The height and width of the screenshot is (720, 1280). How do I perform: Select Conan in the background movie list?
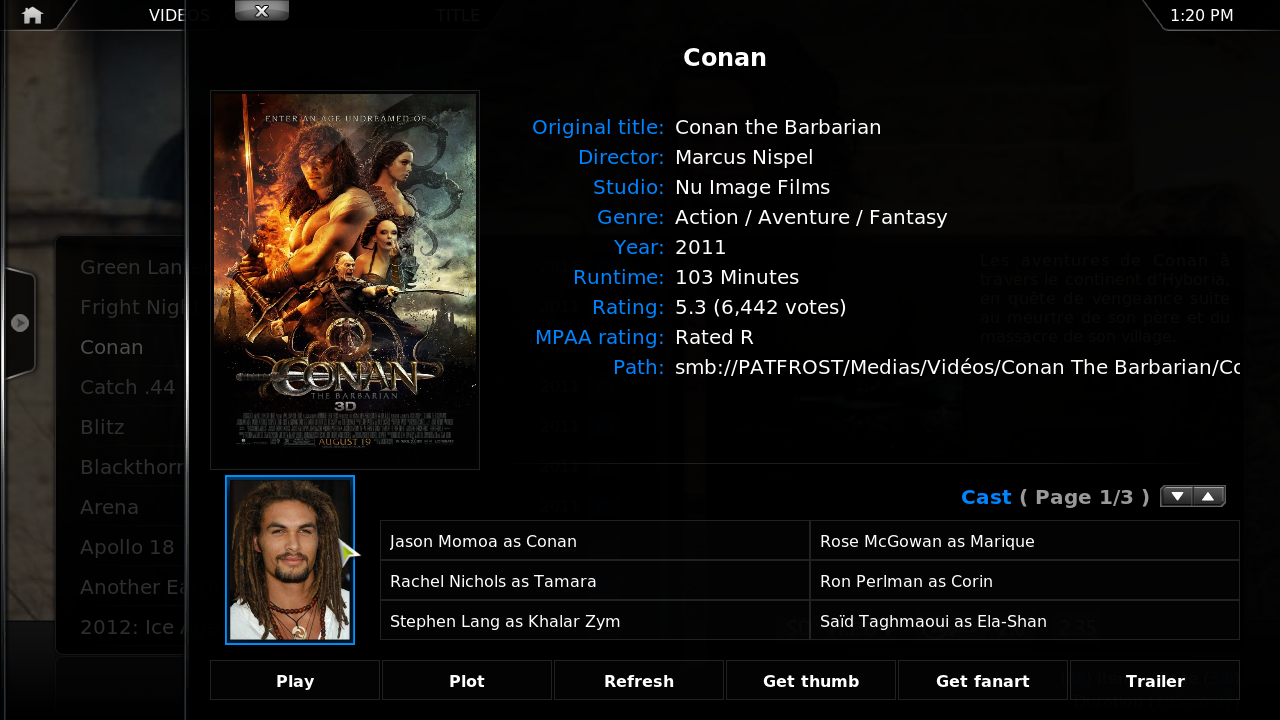[x=112, y=347]
